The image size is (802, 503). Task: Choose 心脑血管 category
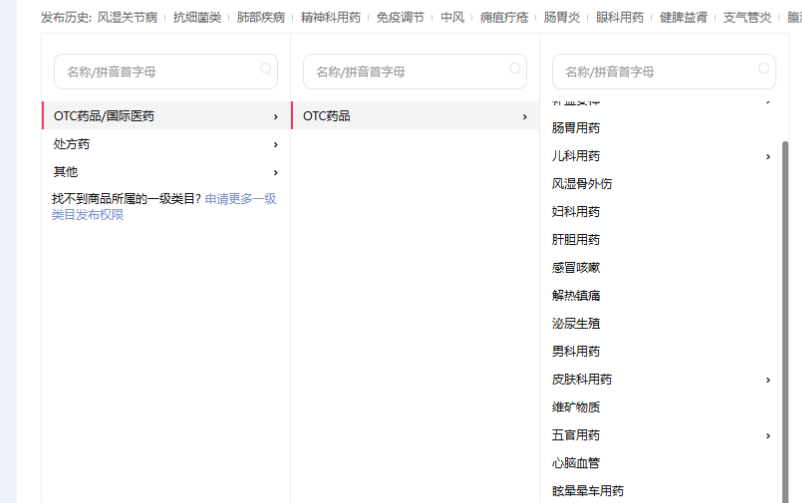tap(576, 463)
